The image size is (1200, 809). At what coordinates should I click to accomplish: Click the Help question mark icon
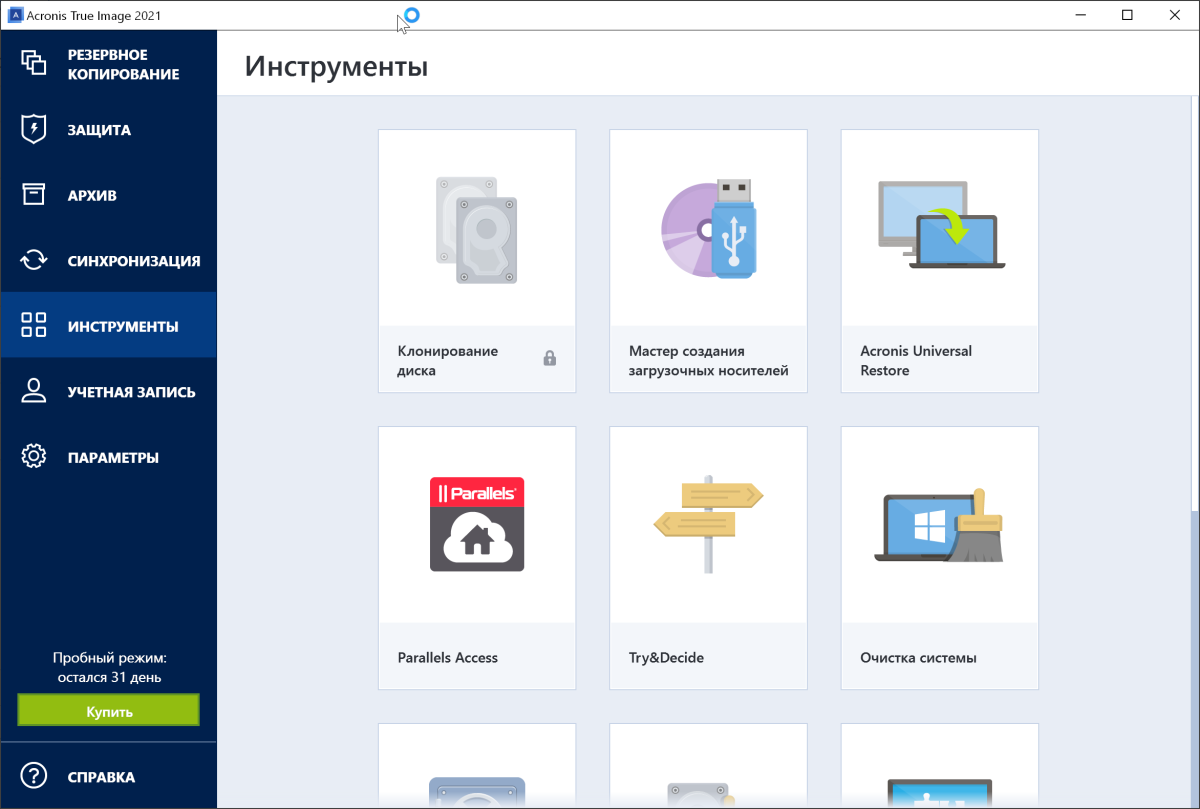pyautogui.click(x=34, y=776)
